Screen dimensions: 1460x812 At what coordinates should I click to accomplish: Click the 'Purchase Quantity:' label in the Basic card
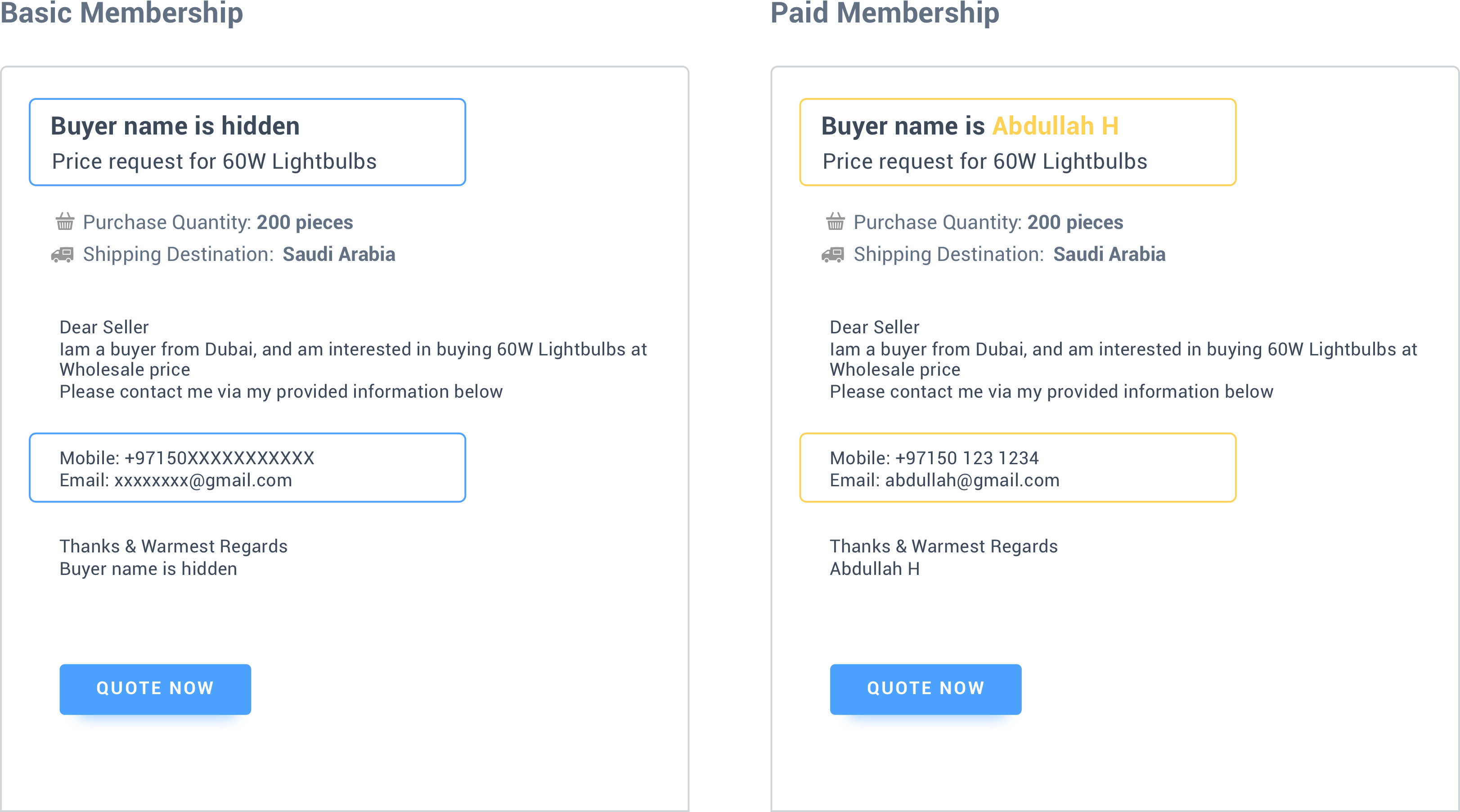click(167, 222)
